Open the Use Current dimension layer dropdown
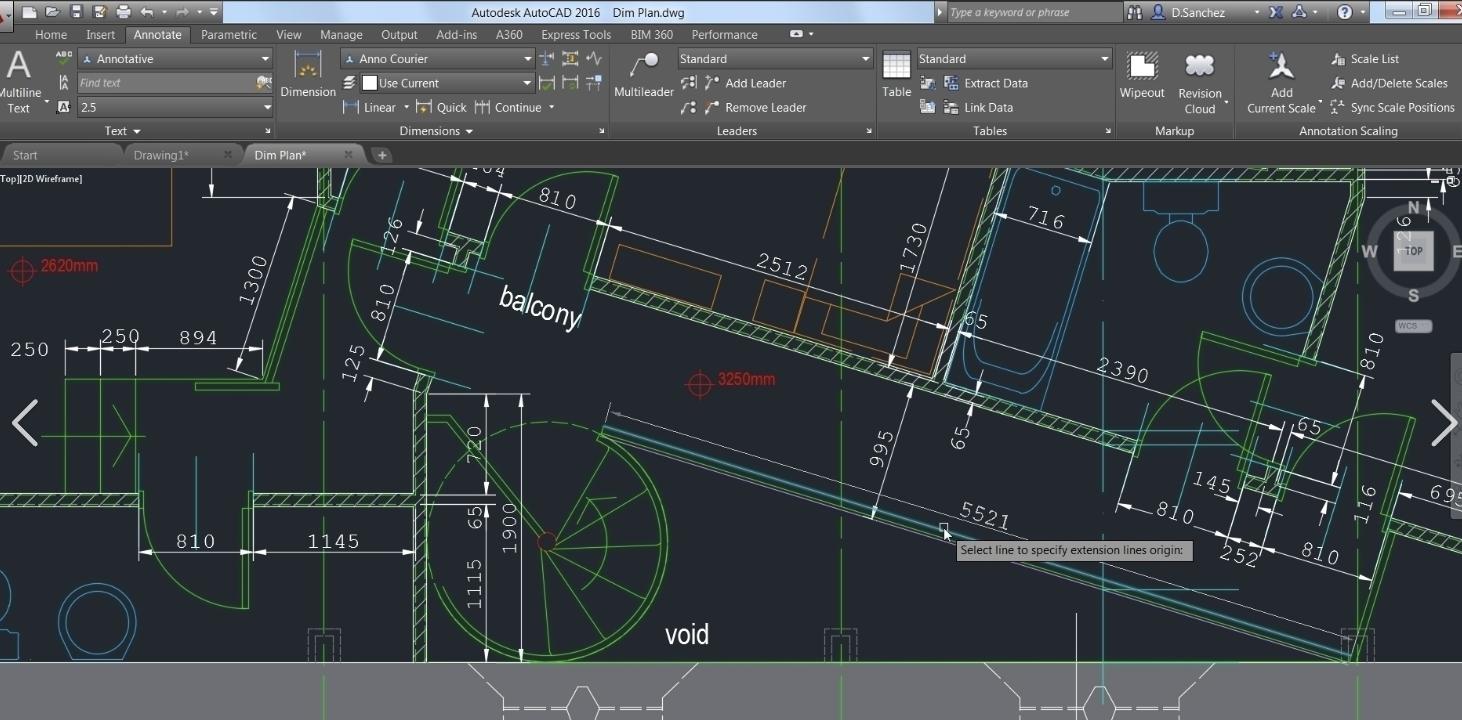Image resolution: width=1462 pixels, height=720 pixels. (527, 83)
